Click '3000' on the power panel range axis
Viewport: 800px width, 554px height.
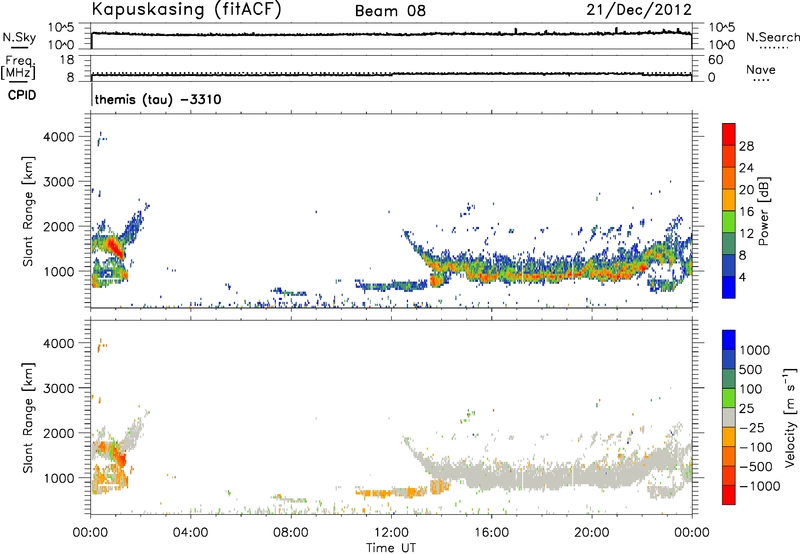click(x=58, y=182)
